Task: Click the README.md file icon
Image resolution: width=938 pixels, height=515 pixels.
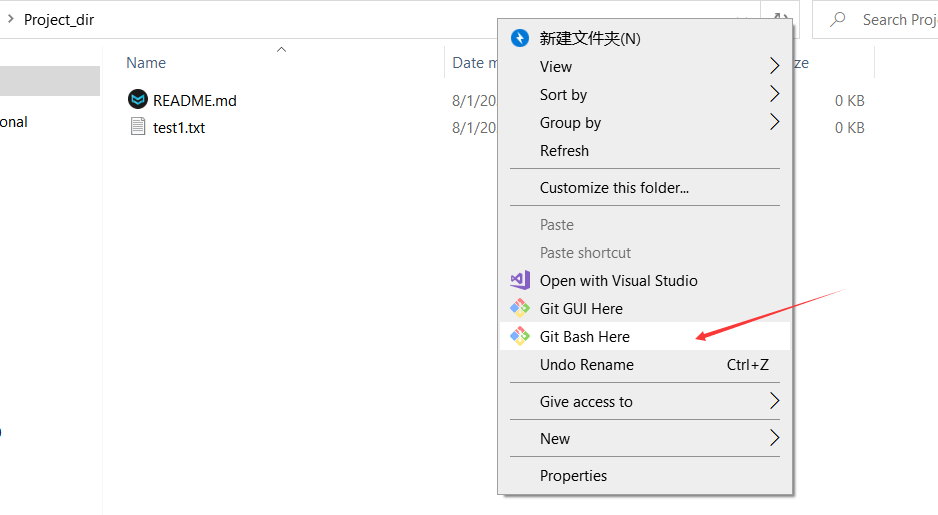Action: (x=138, y=99)
